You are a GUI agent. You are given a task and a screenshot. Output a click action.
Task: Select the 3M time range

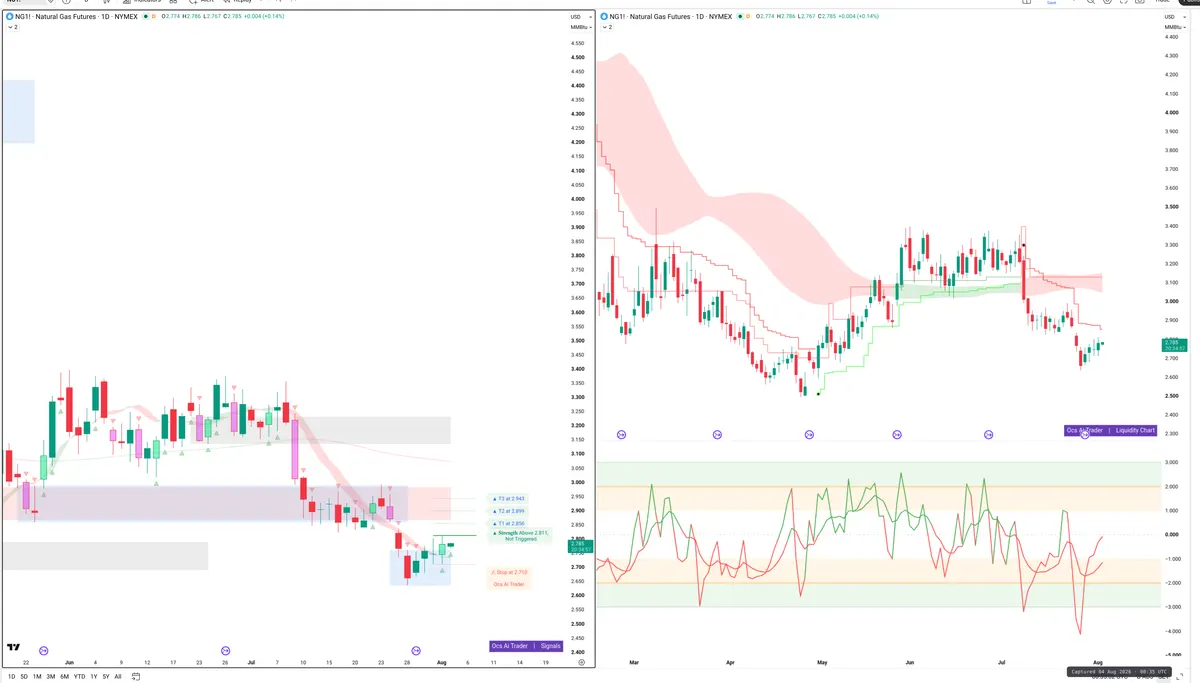tap(51, 676)
